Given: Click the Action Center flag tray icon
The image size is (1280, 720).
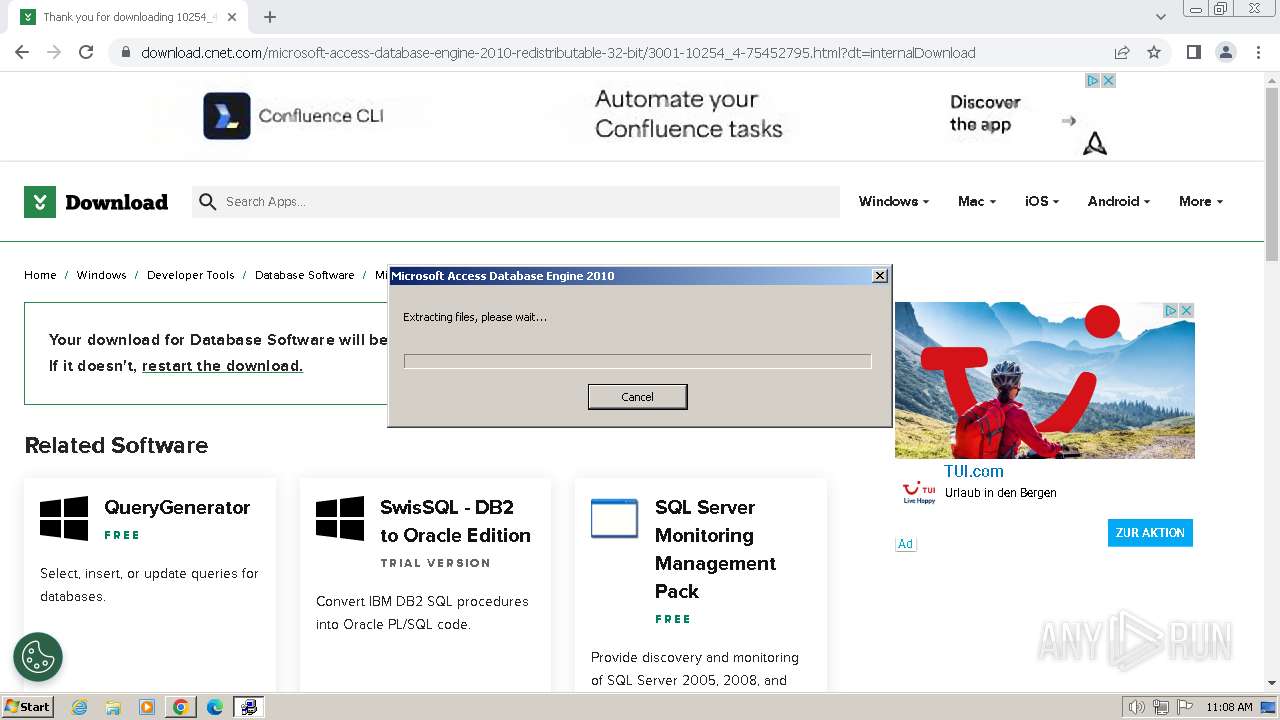Looking at the screenshot, I should coord(1185,707).
